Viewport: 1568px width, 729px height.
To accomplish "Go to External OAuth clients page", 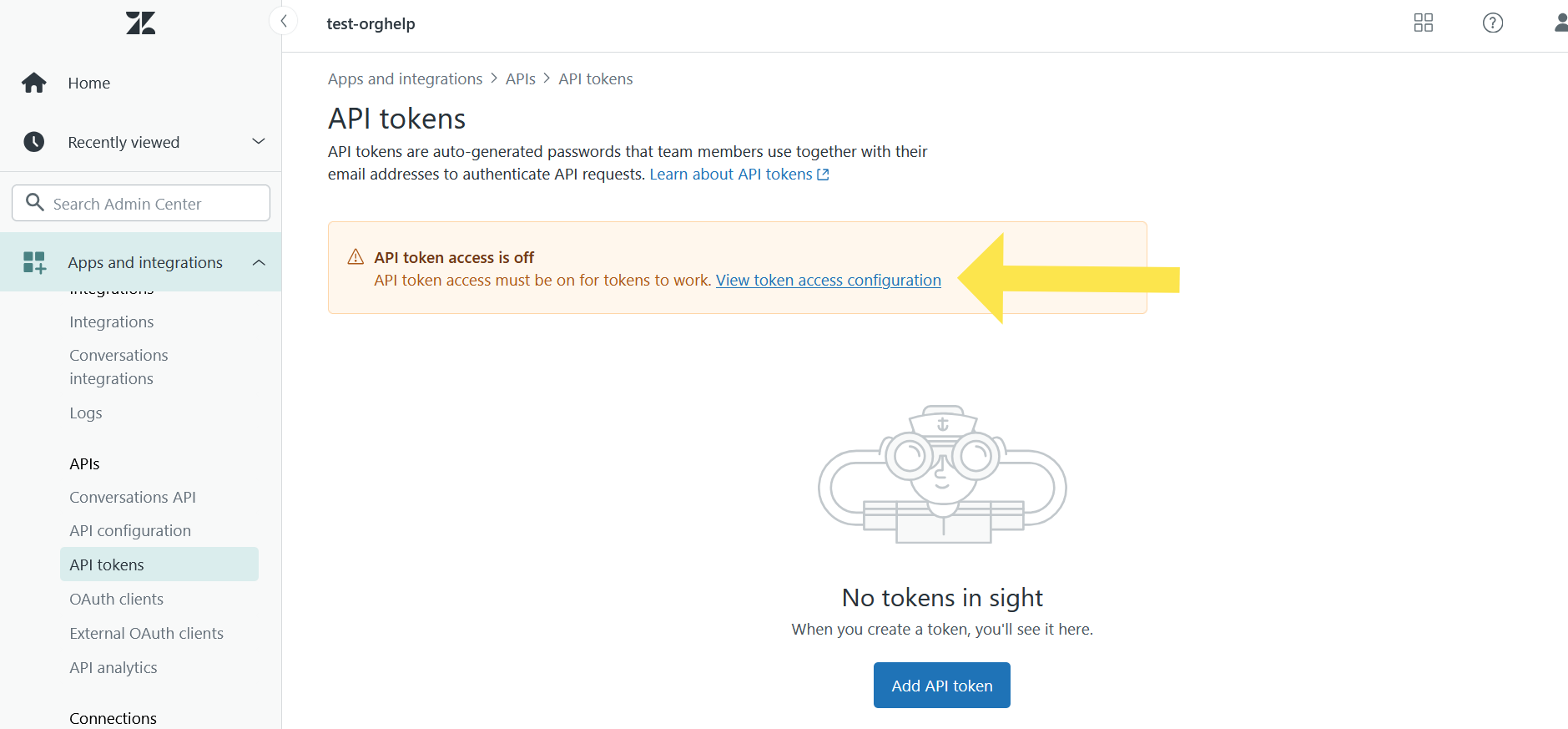I will (x=146, y=633).
